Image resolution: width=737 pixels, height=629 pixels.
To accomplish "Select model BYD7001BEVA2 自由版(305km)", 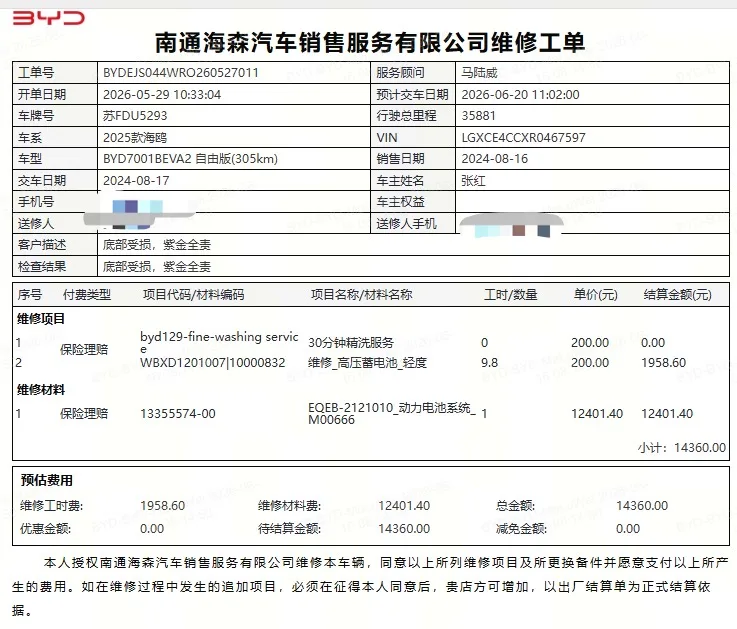I will (190, 159).
